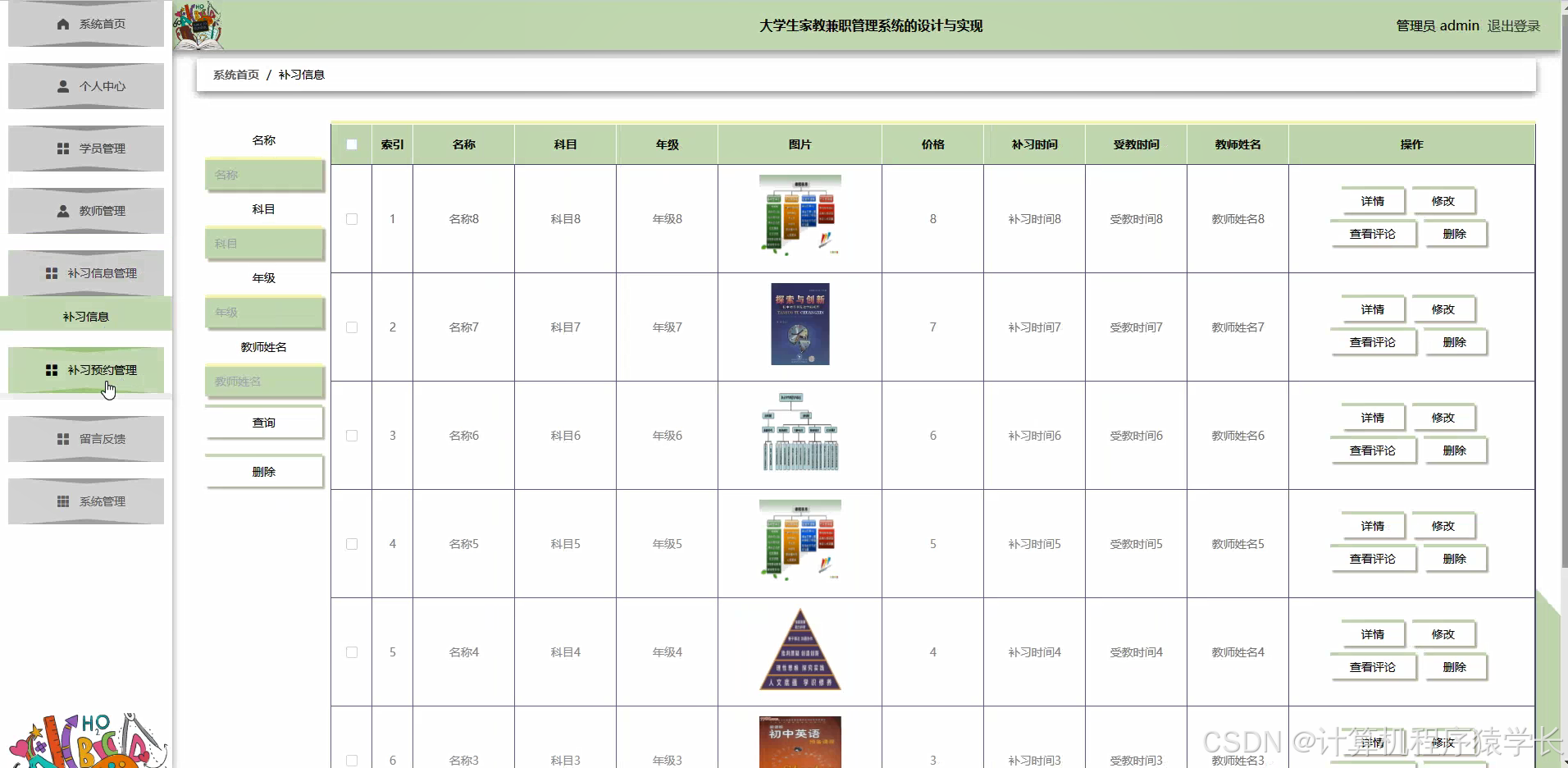Expand the 系统管理 menu section

tap(103, 501)
